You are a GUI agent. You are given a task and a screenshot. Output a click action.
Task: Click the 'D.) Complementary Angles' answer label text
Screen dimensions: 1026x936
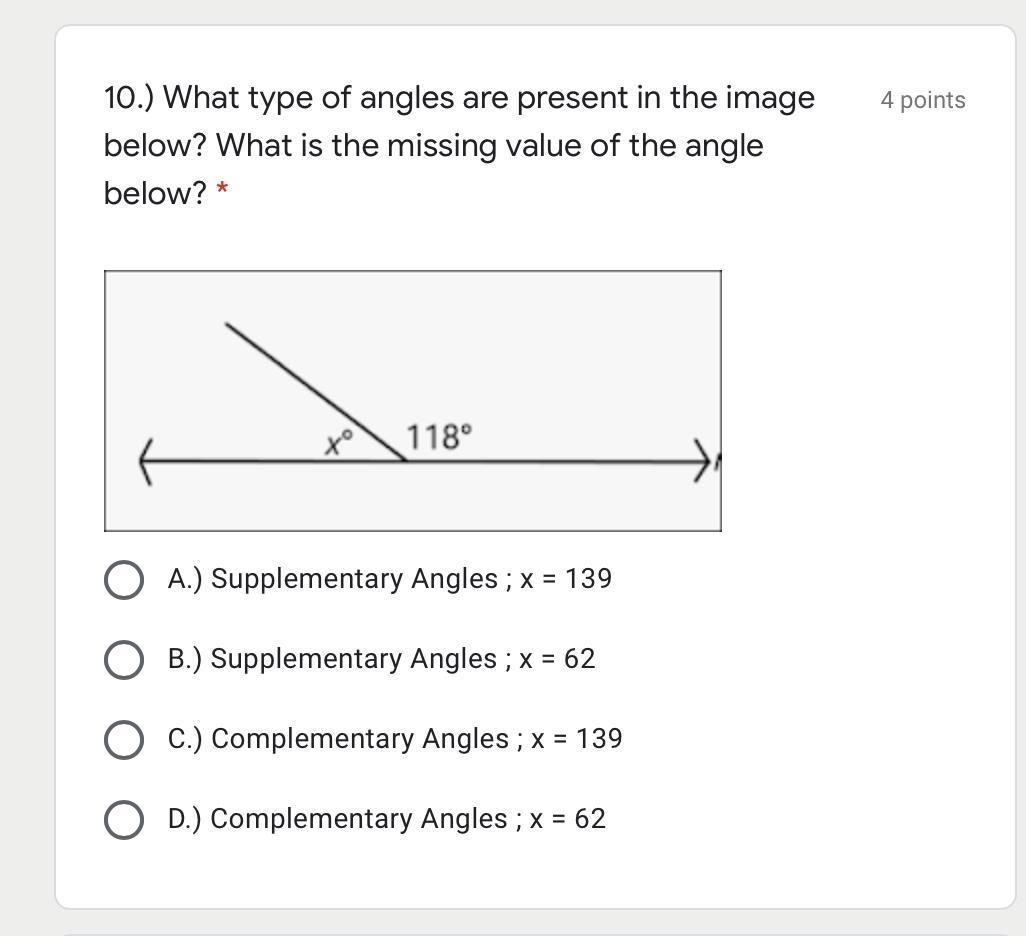[x=386, y=819]
